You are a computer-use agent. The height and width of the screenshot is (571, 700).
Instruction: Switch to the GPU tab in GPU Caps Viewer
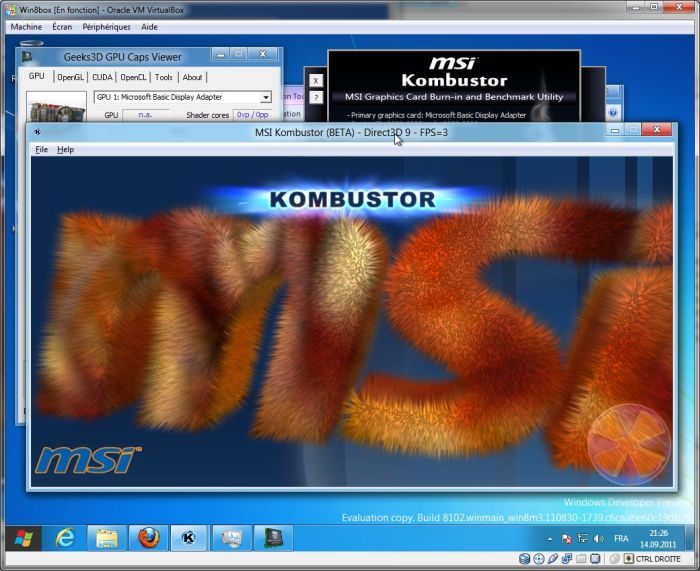[x=37, y=76]
